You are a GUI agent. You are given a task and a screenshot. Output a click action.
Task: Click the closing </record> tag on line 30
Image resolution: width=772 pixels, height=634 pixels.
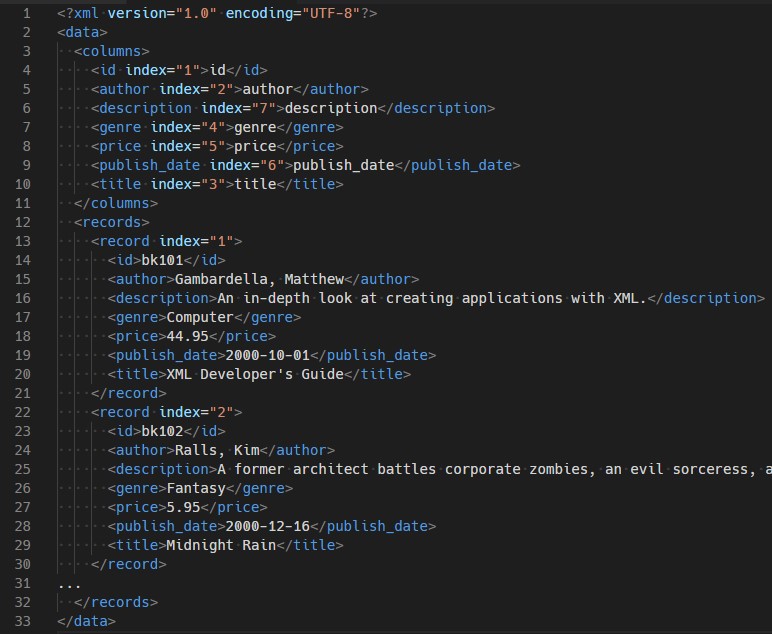tap(129, 564)
